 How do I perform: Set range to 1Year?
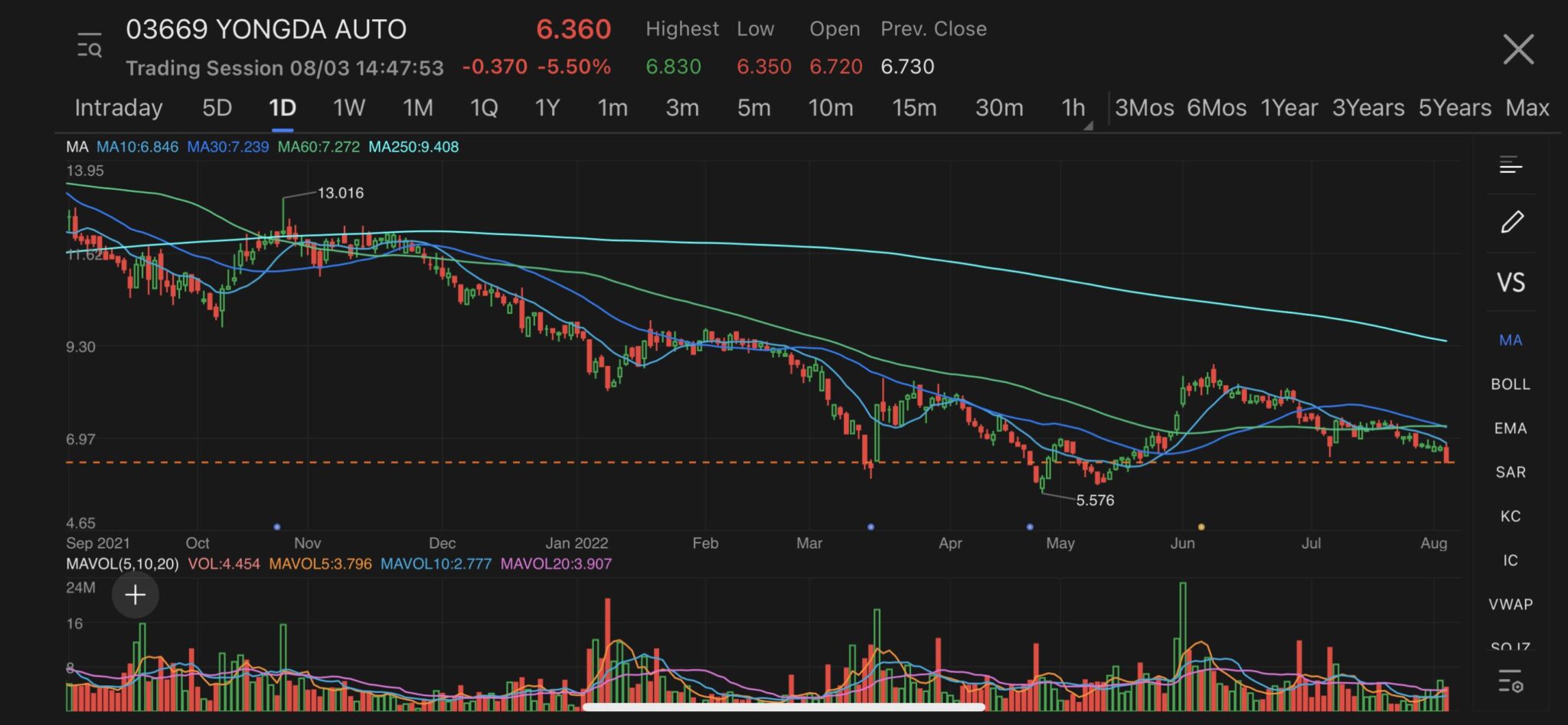pos(1289,107)
